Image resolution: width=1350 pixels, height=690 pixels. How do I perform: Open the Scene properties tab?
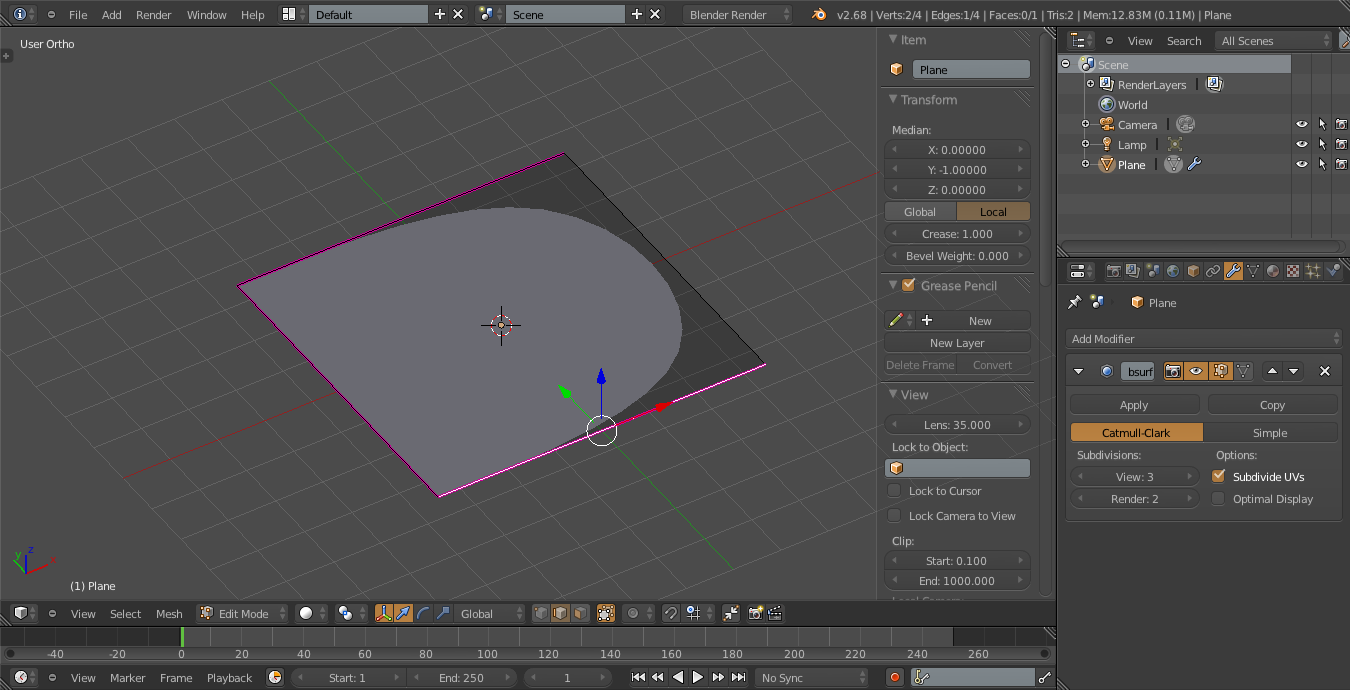tap(1152, 271)
